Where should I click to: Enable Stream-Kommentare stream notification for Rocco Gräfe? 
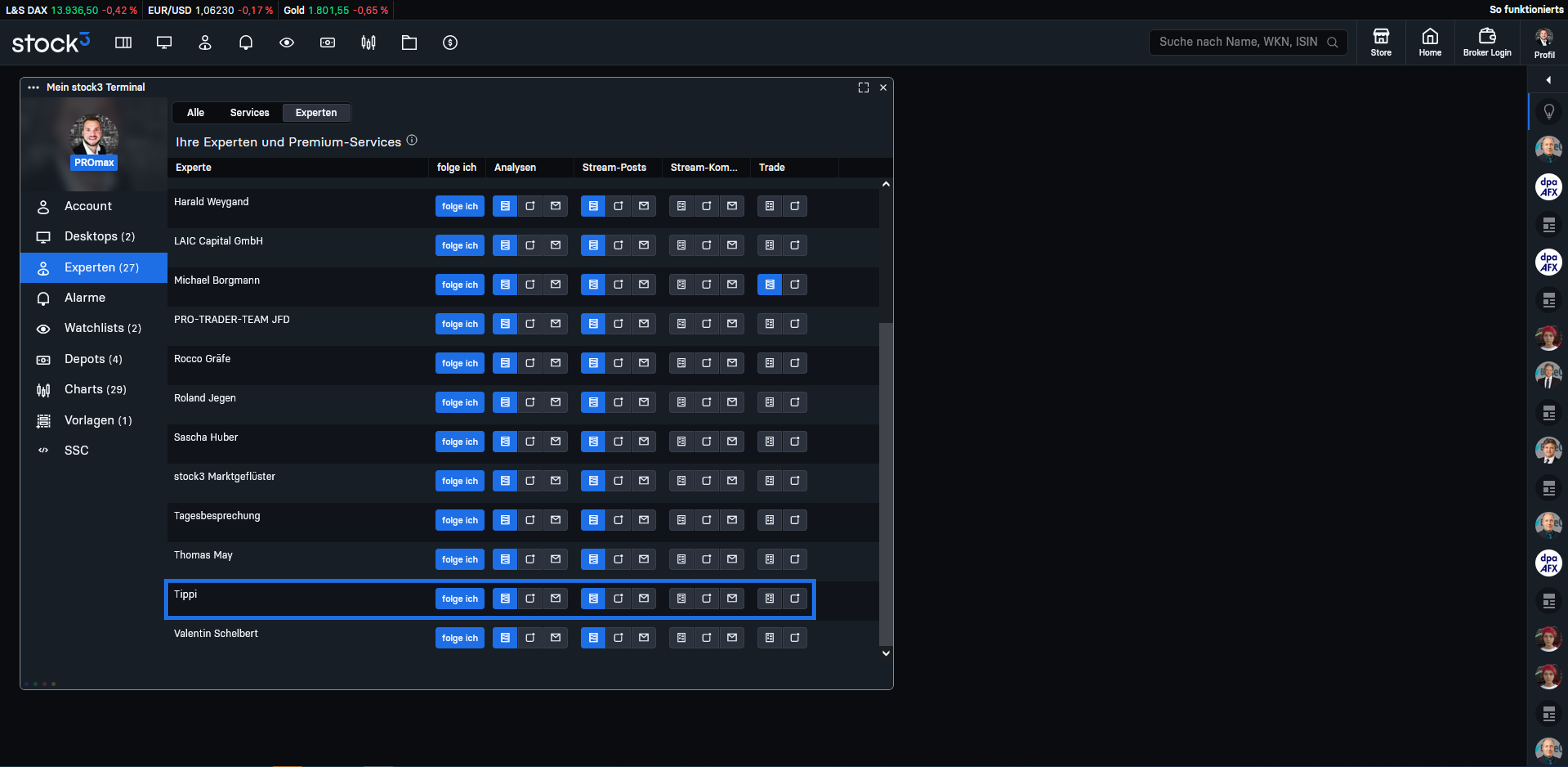[681, 363]
